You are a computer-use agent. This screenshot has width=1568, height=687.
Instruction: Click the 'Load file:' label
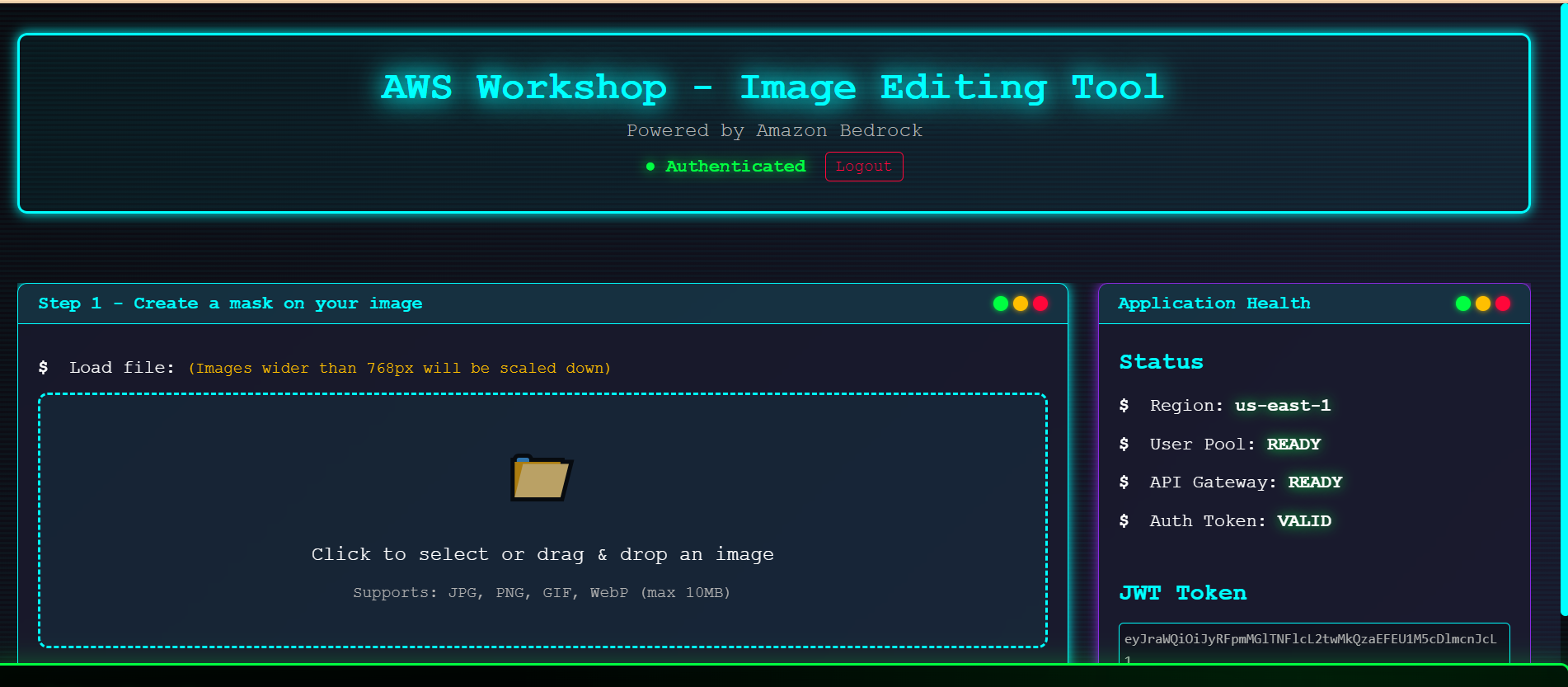122,368
